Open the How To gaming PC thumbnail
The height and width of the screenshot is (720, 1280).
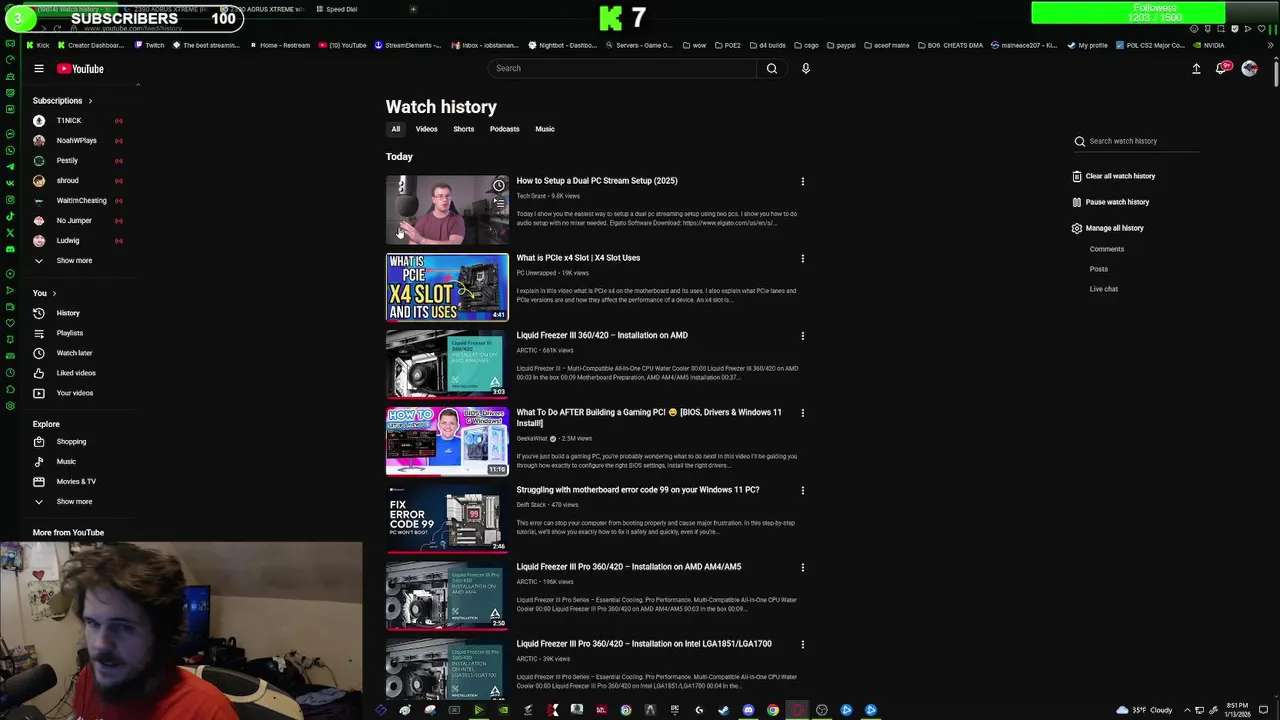point(447,441)
